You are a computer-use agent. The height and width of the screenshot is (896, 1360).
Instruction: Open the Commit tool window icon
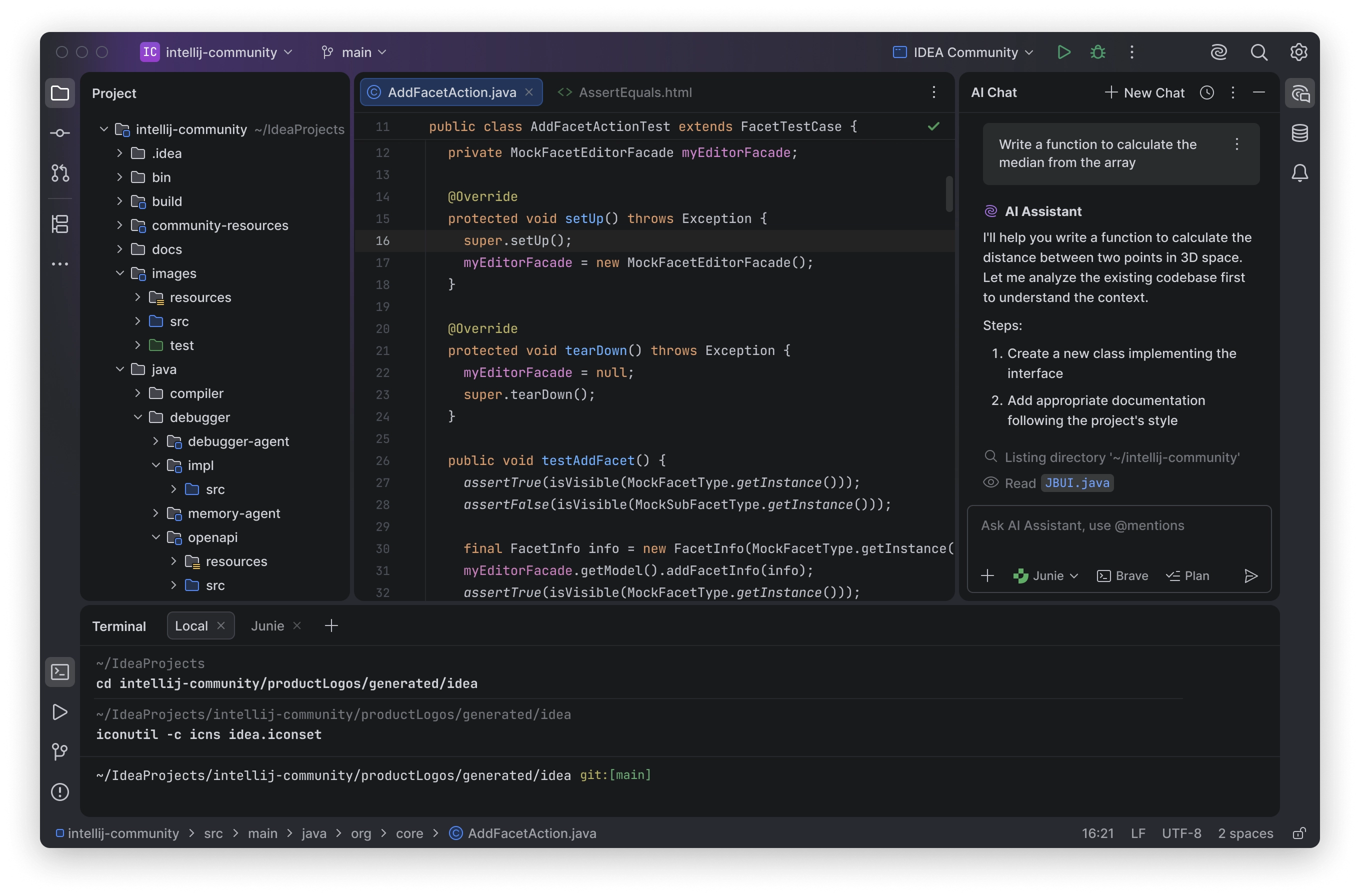pyautogui.click(x=59, y=133)
